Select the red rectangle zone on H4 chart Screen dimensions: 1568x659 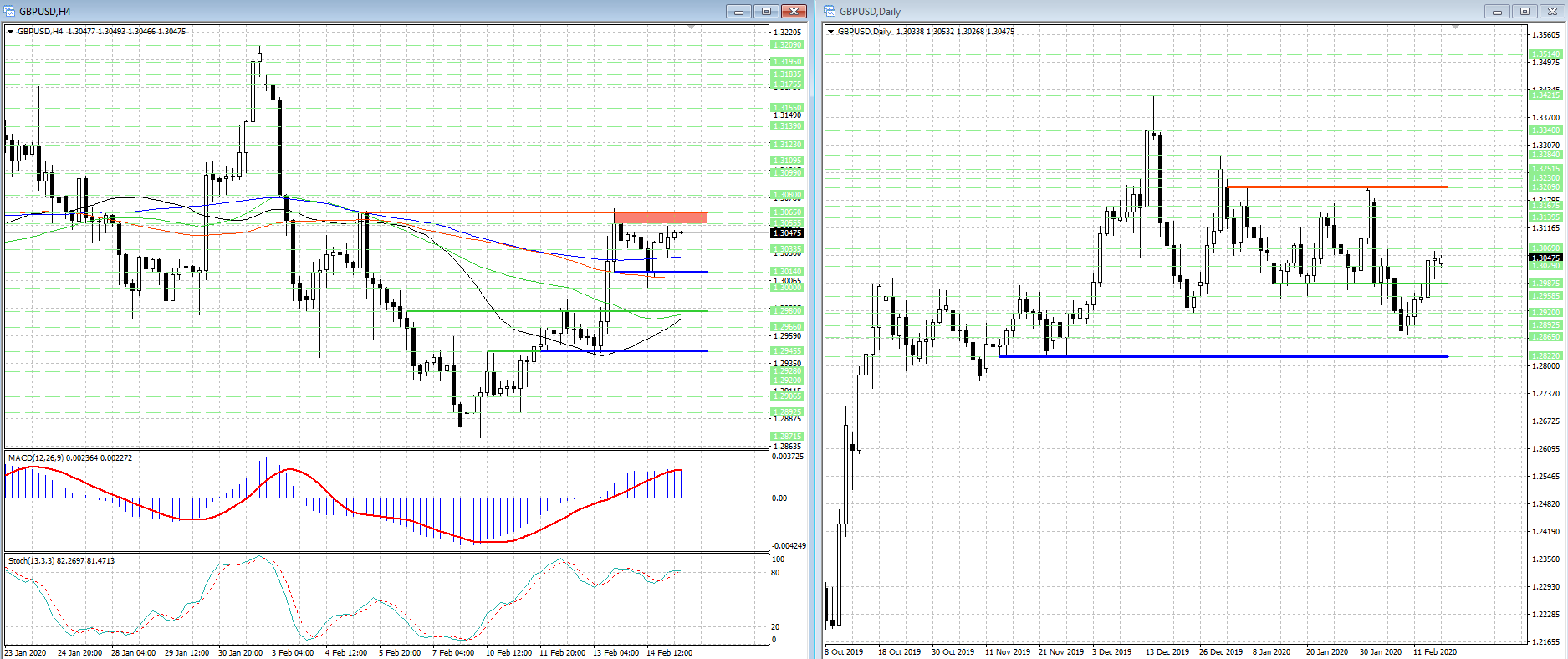[661, 217]
